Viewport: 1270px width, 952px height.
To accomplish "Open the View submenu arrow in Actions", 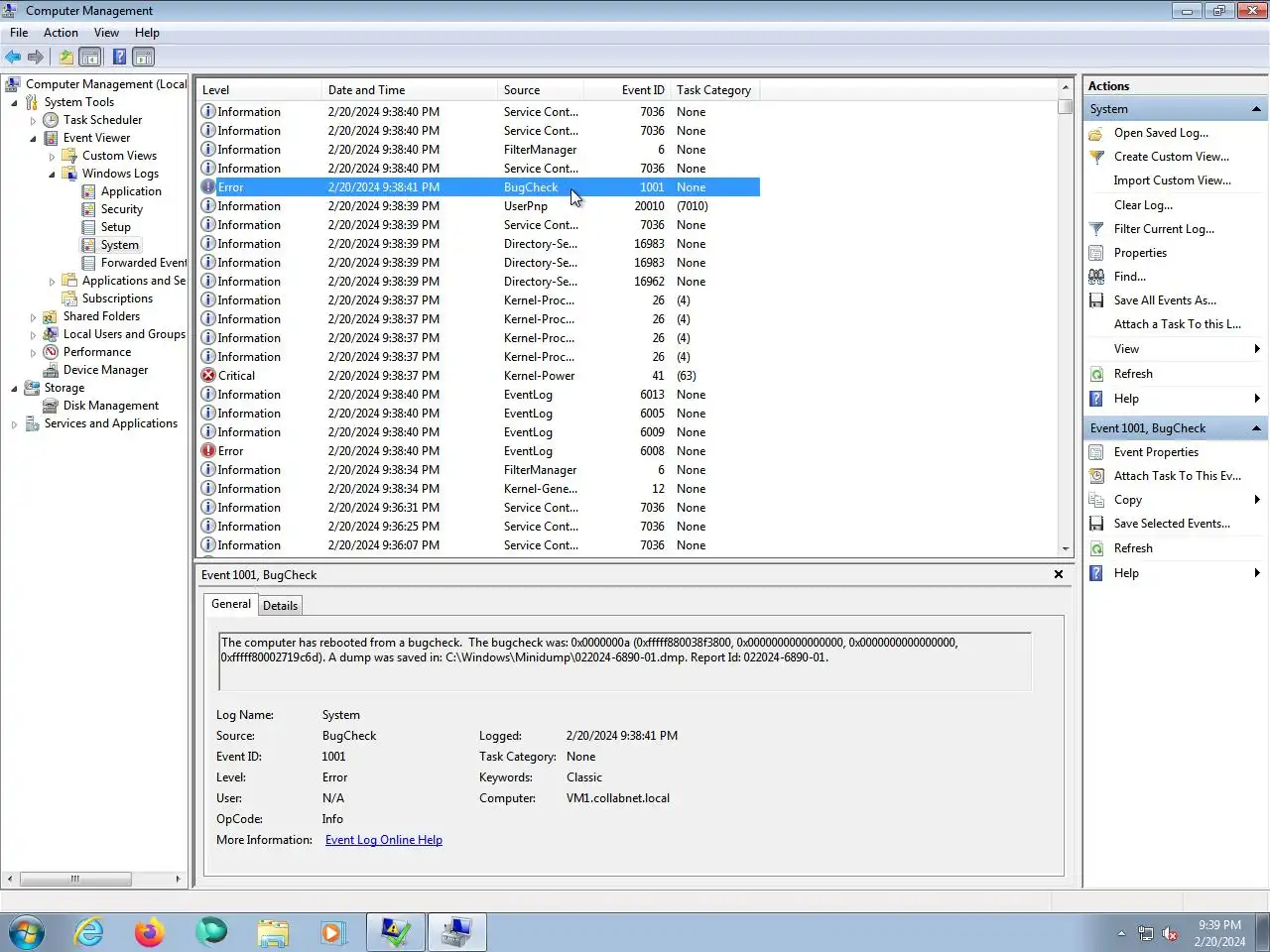I will 1257,349.
